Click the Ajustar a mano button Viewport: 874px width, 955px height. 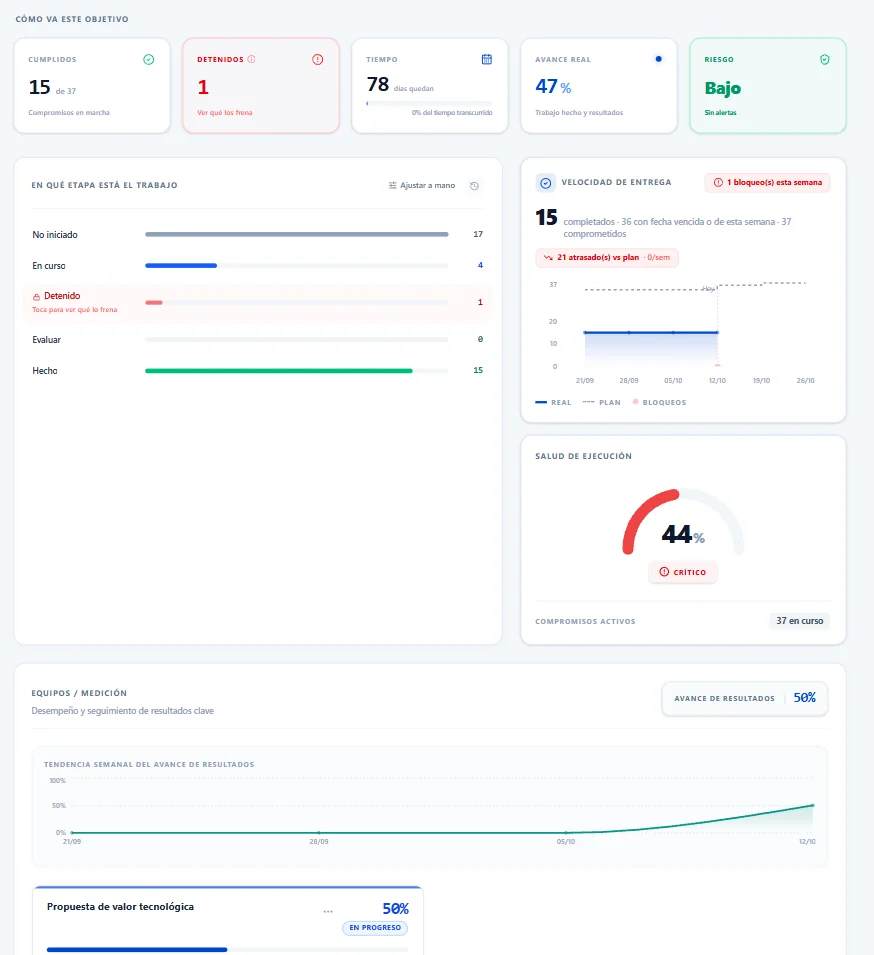pyautogui.click(x=422, y=185)
